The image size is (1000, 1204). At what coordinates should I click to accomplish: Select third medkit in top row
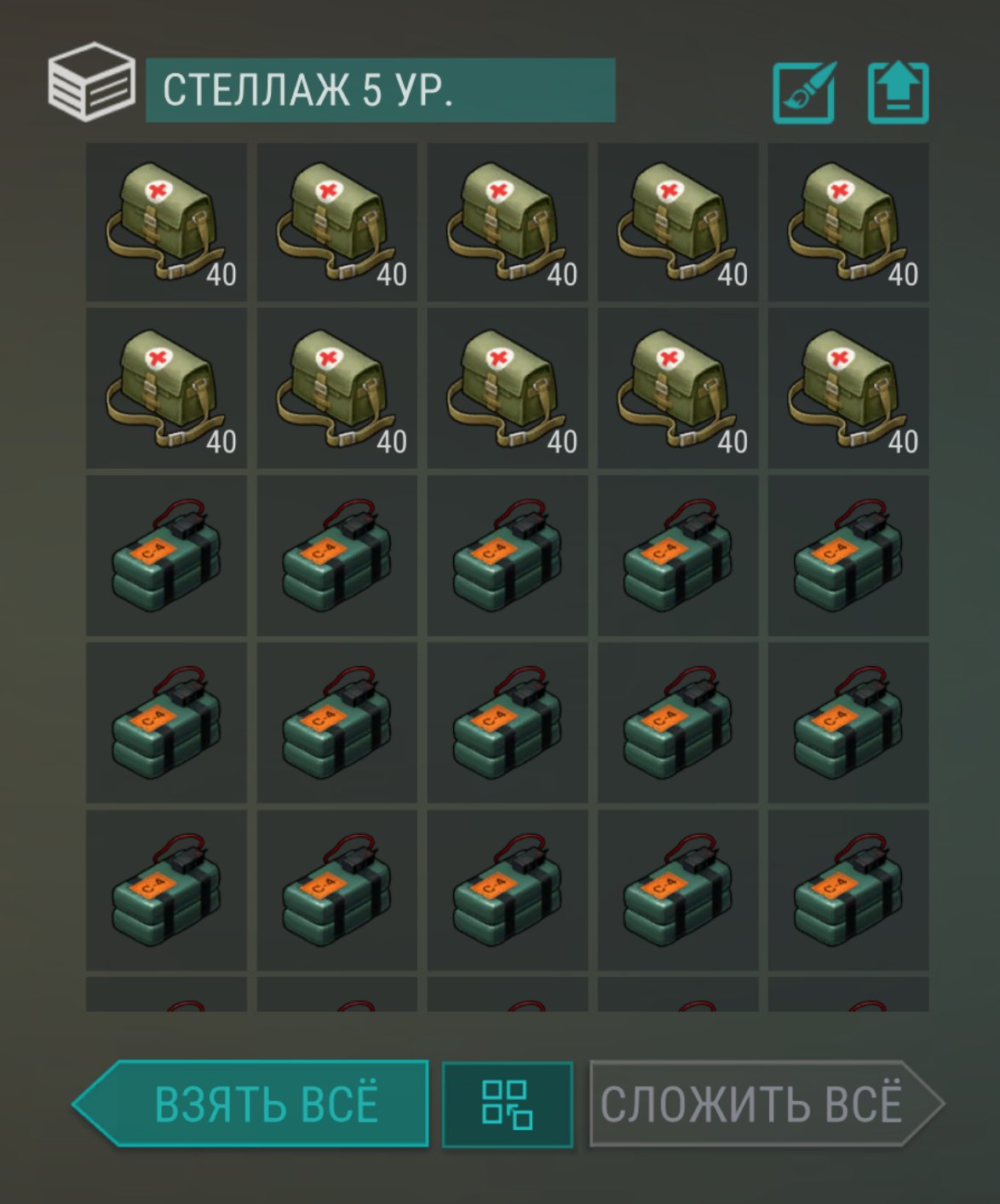coord(508,222)
